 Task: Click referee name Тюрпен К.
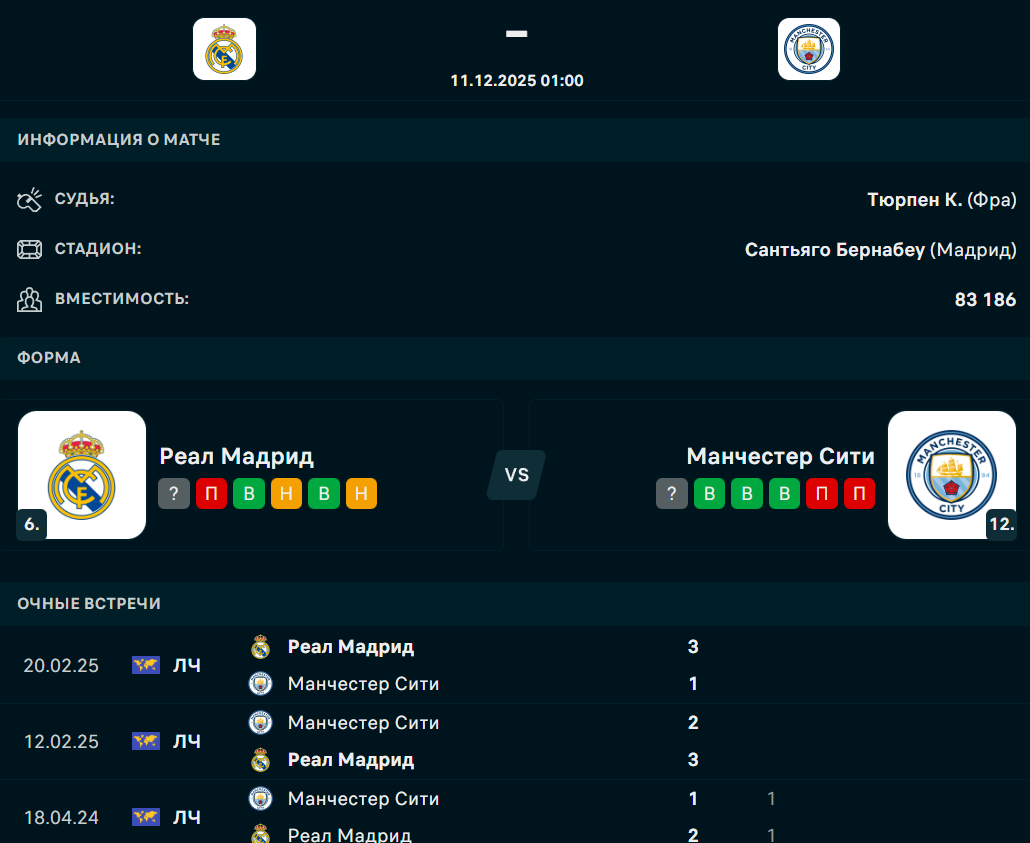click(914, 199)
